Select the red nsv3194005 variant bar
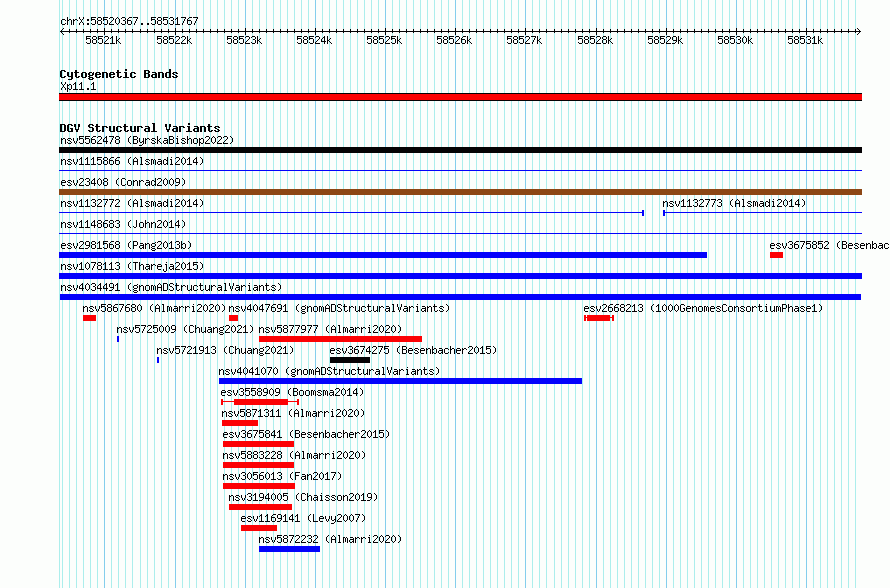This screenshot has height=588, width=890. point(261,507)
